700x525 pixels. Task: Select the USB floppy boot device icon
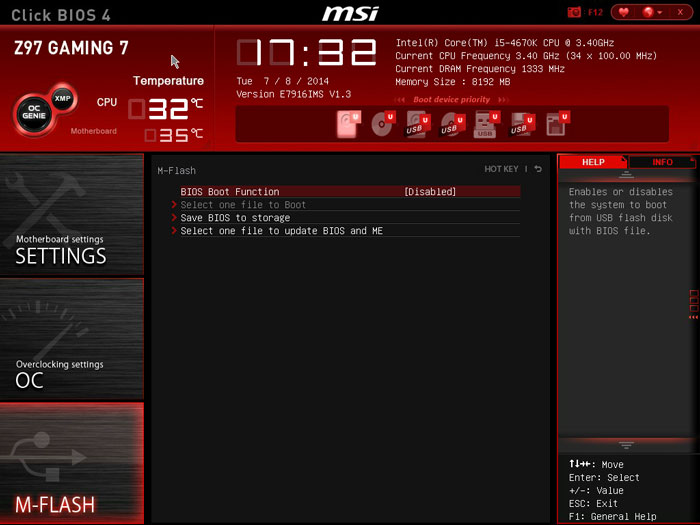click(521, 124)
